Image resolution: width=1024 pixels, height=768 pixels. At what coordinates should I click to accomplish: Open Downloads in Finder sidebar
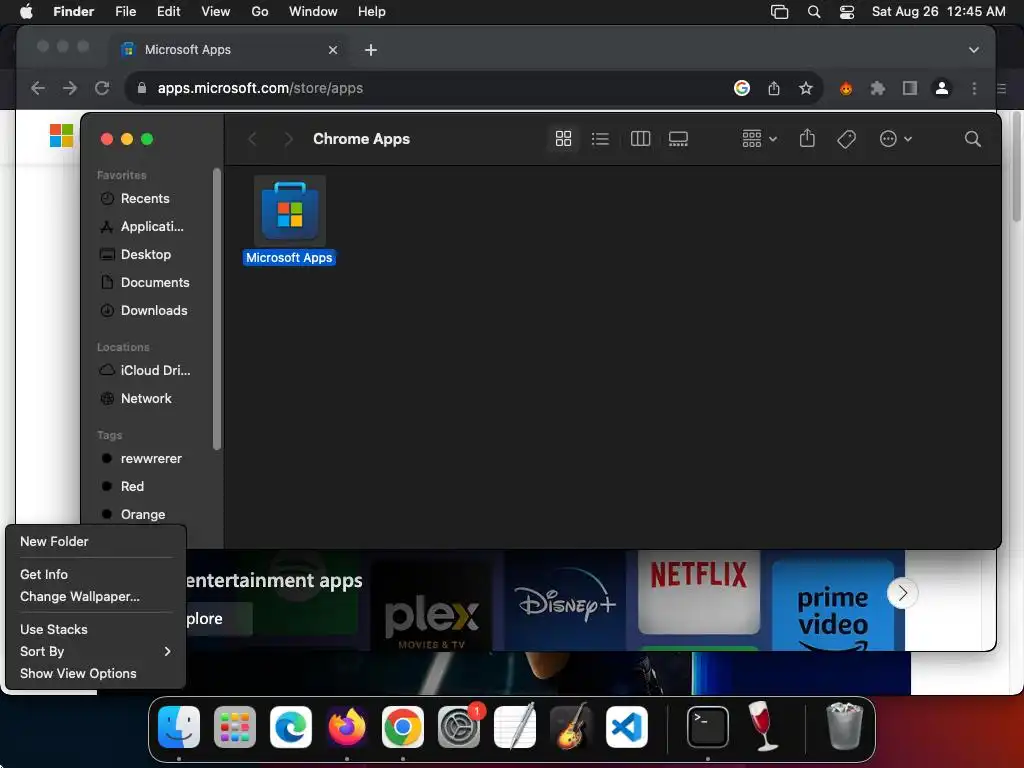coord(153,311)
